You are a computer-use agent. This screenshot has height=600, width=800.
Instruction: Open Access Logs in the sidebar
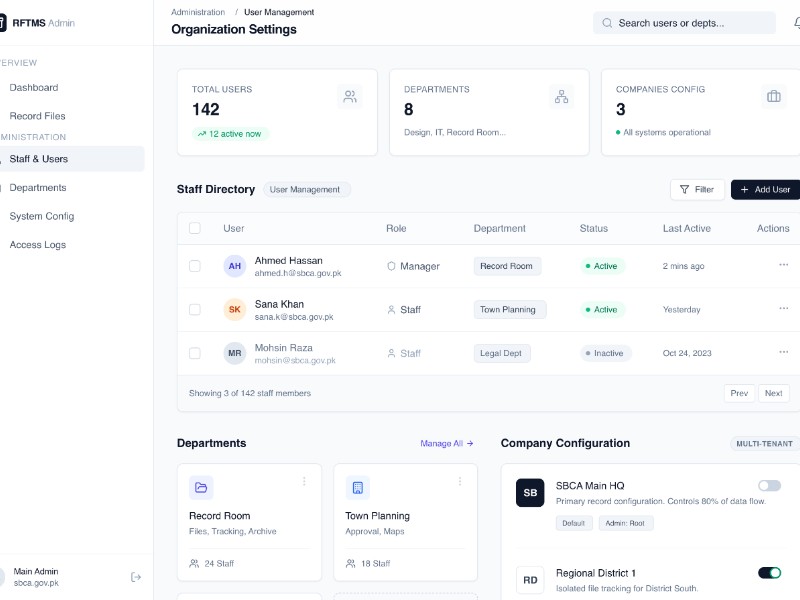tap(42, 244)
